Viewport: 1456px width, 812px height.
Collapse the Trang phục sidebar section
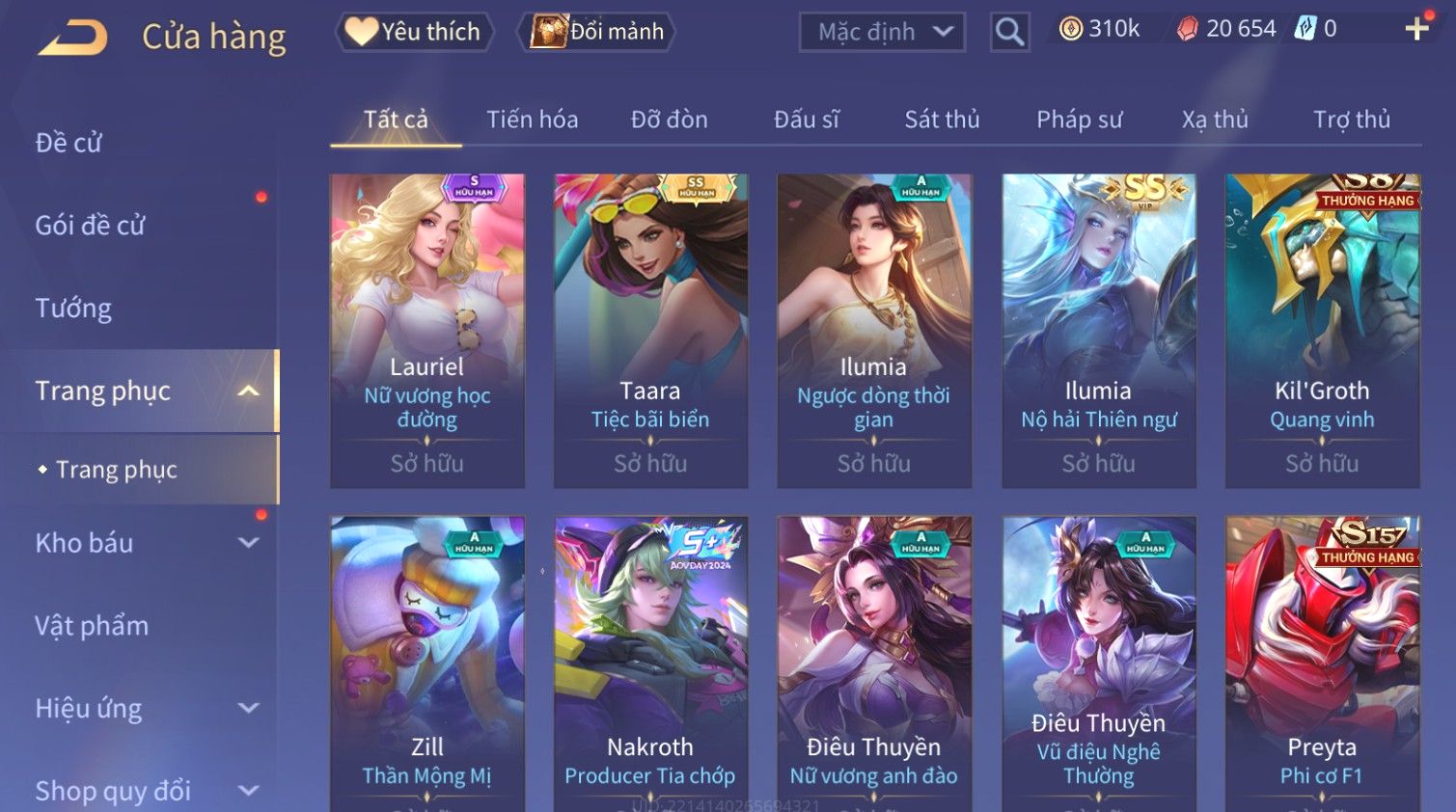(x=248, y=391)
